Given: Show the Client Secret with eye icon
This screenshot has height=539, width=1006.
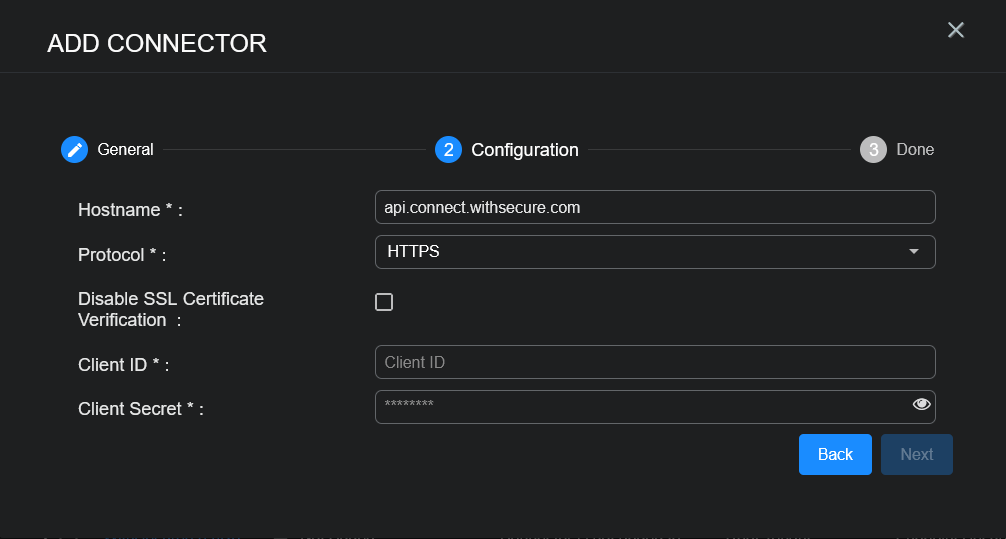Looking at the screenshot, I should (x=921, y=404).
